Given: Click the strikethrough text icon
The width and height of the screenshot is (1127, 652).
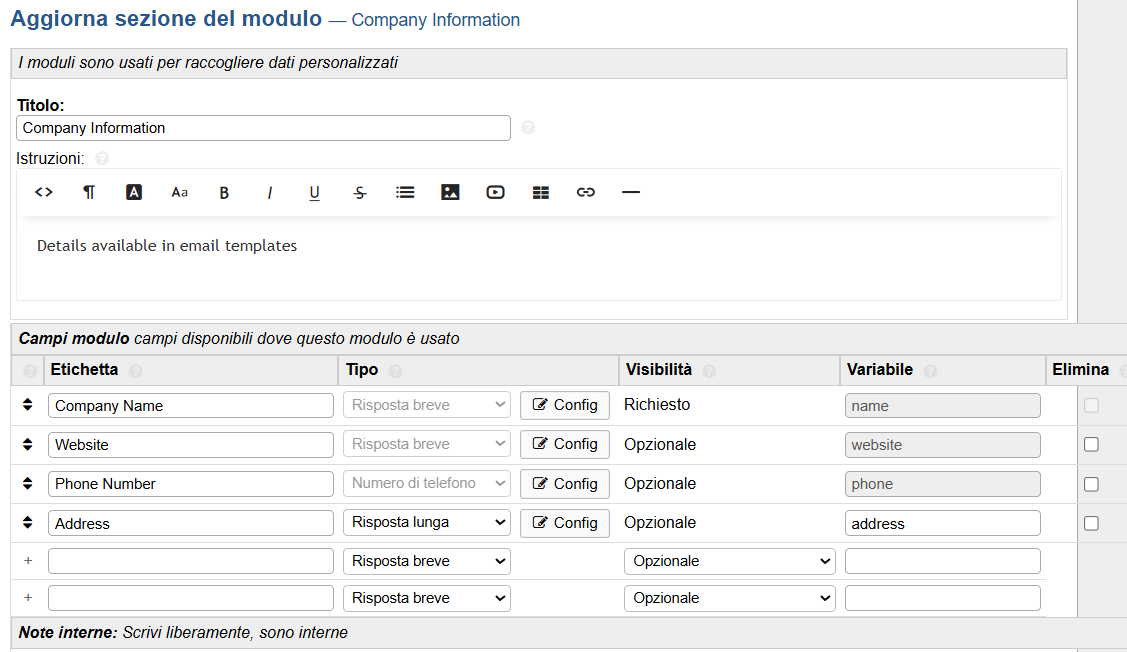Looking at the screenshot, I should [x=360, y=192].
